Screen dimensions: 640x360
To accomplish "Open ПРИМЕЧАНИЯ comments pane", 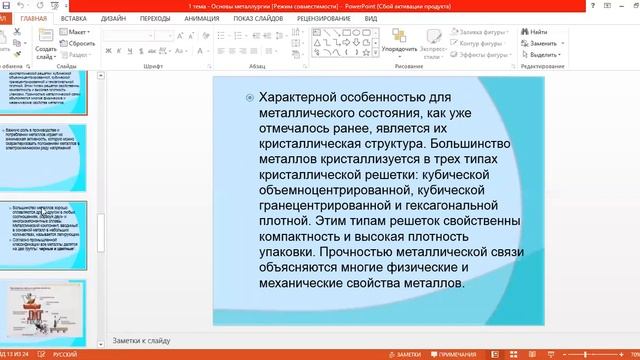I will tap(453, 354).
